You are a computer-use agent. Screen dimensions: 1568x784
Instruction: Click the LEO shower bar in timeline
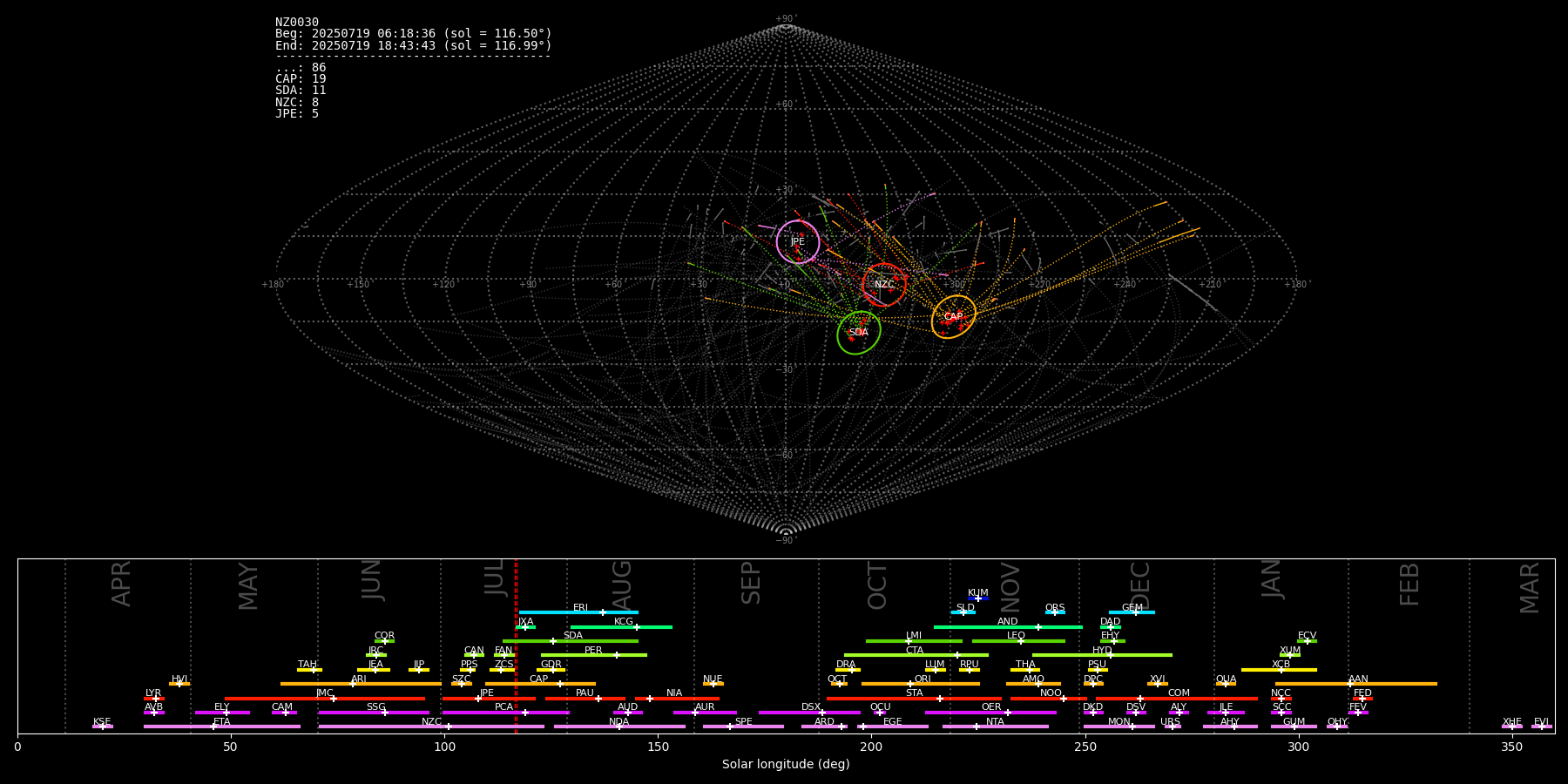1018,641
